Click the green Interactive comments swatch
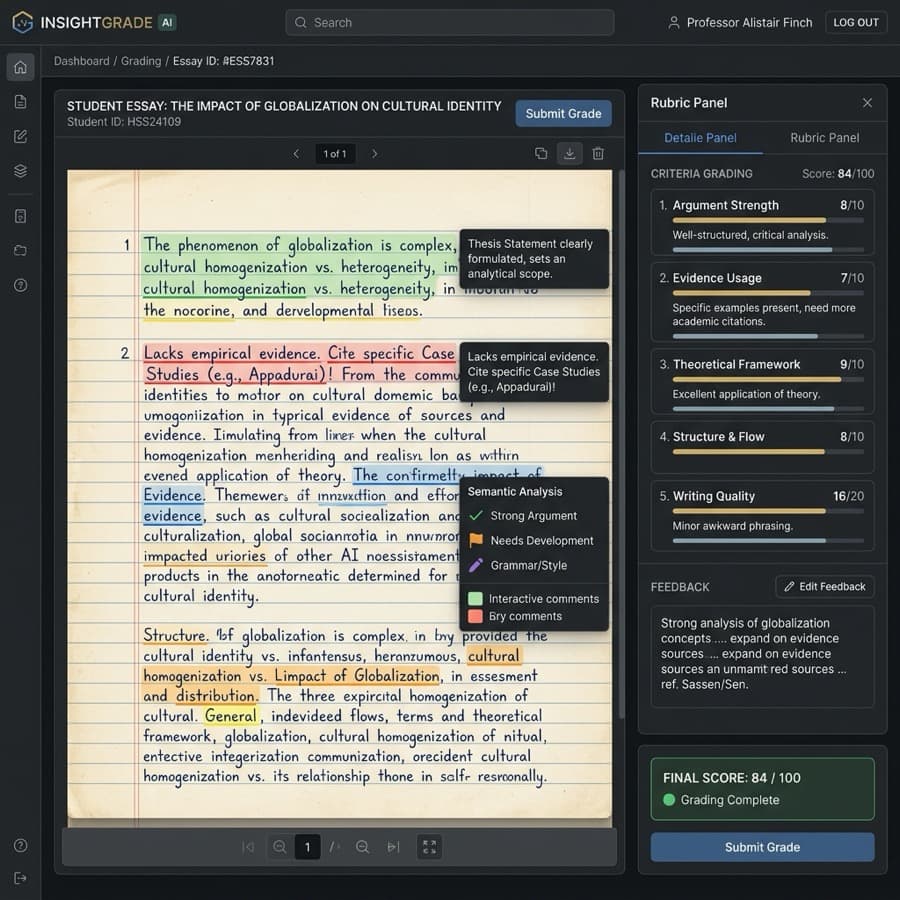Screen dimensions: 900x900 coord(475,598)
